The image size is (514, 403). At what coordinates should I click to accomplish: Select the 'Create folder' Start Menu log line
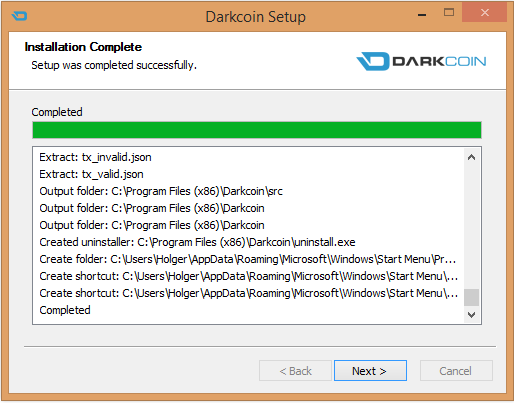248,259
